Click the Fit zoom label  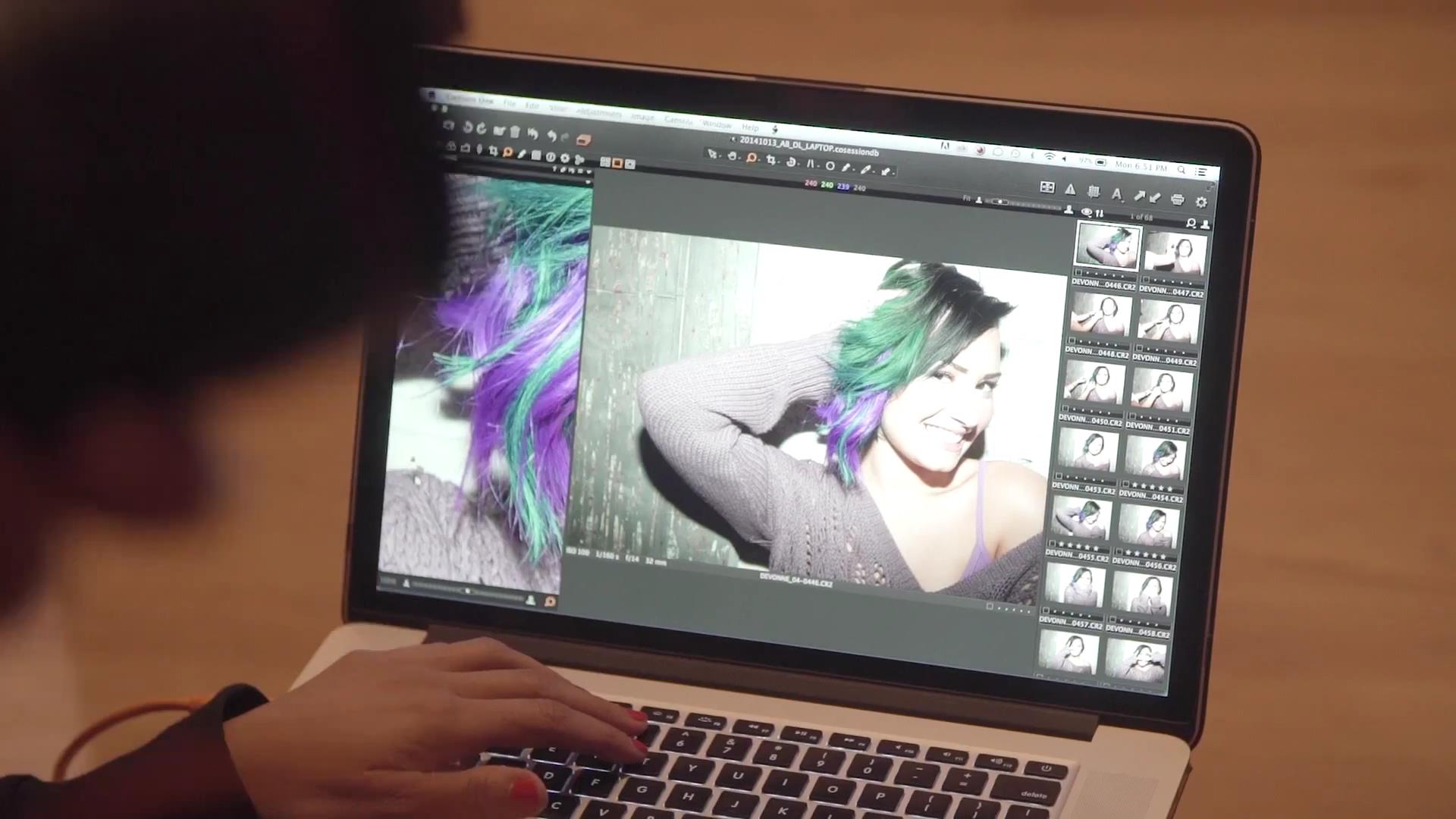click(x=967, y=199)
